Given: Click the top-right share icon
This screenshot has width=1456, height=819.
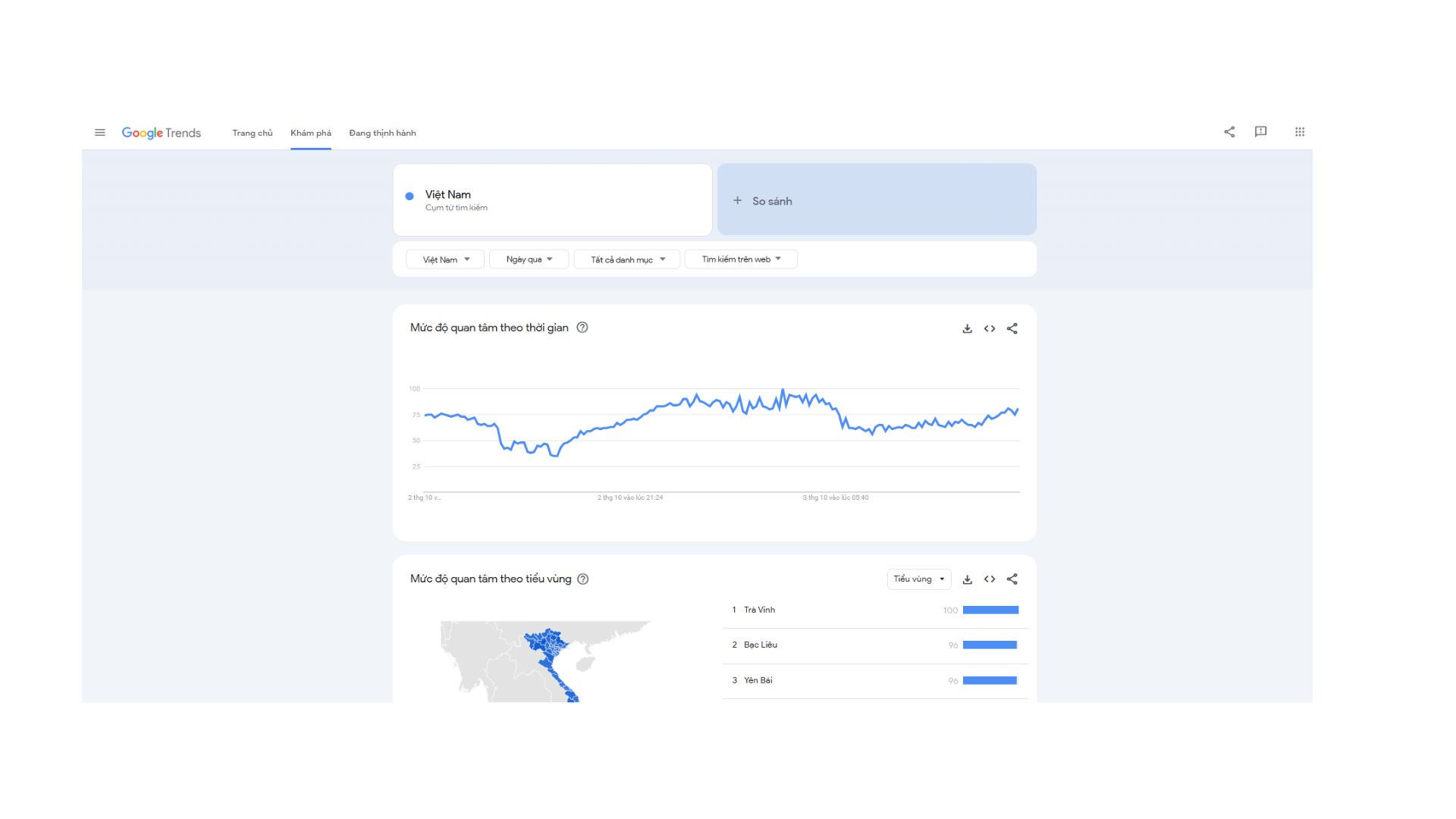Looking at the screenshot, I should pos(1229,132).
